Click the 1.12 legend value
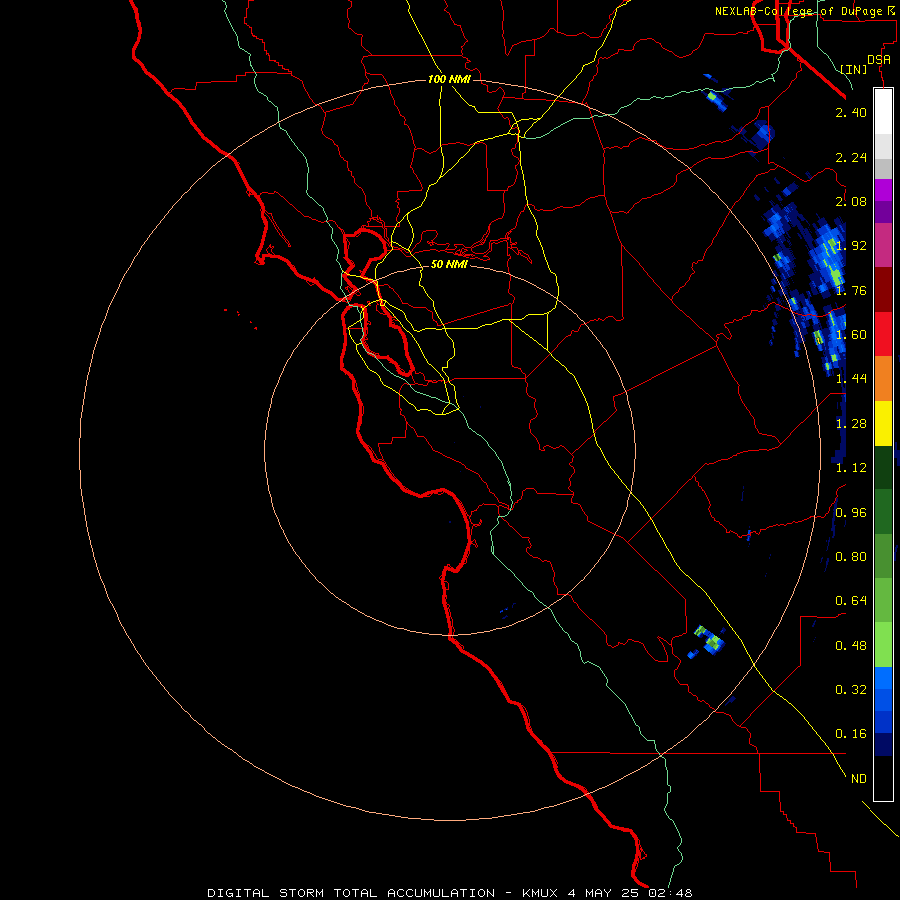 pos(851,468)
